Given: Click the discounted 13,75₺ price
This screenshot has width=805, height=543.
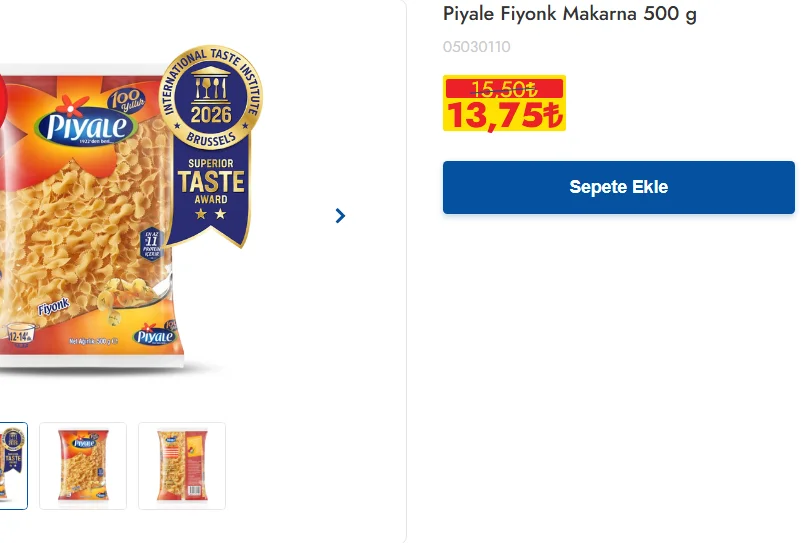Looking at the screenshot, I should (504, 115).
